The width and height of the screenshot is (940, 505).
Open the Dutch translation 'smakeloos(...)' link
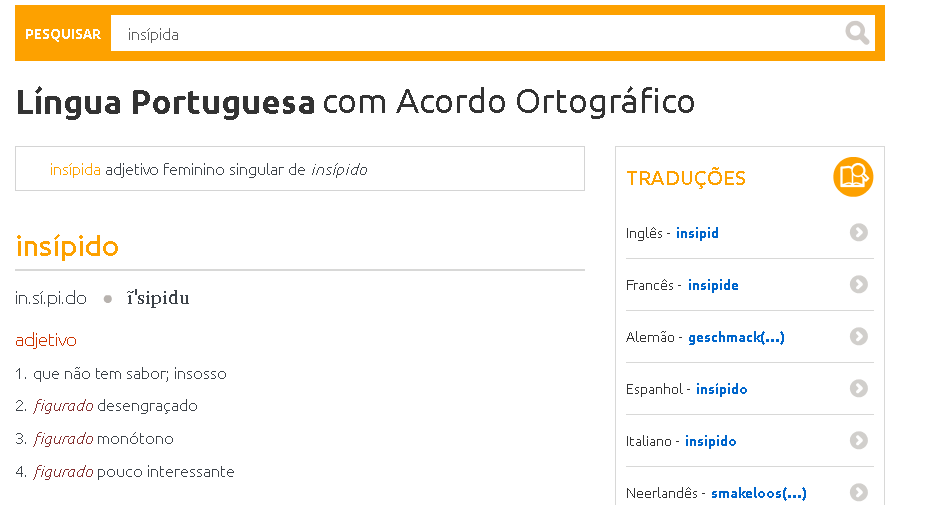[x=758, y=494]
